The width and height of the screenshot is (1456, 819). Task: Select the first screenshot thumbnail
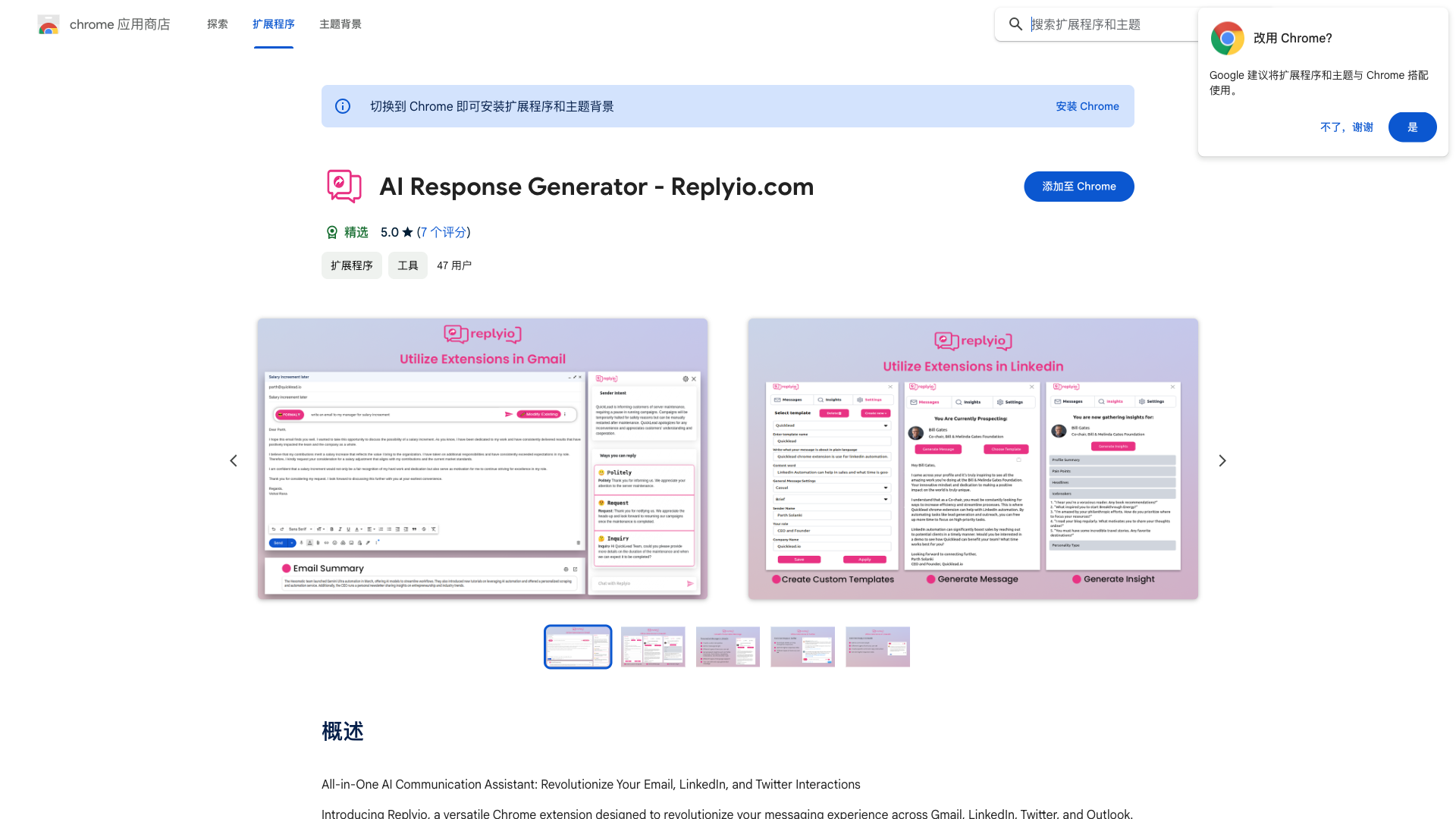(x=578, y=647)
